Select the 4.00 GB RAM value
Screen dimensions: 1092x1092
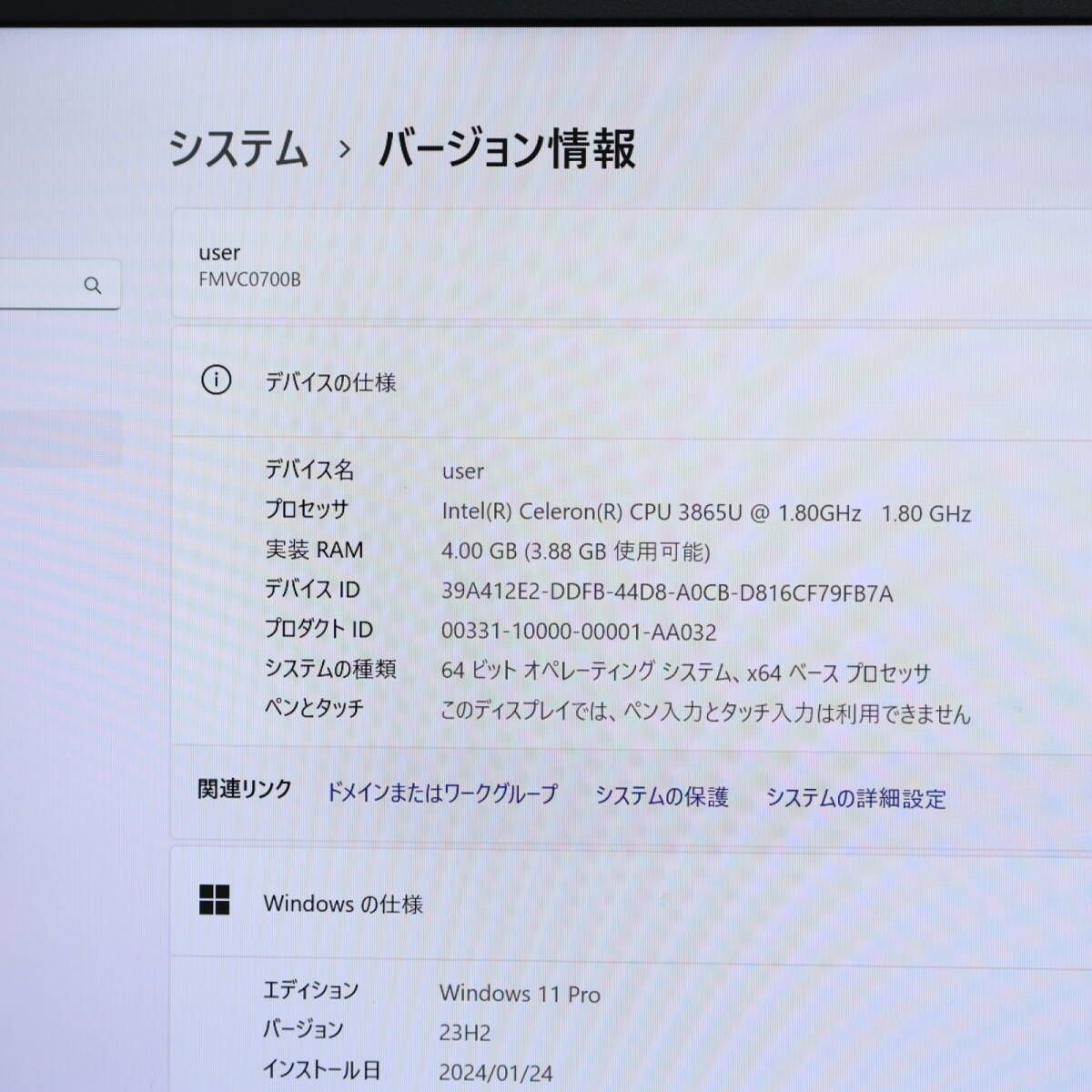point(575,551)
